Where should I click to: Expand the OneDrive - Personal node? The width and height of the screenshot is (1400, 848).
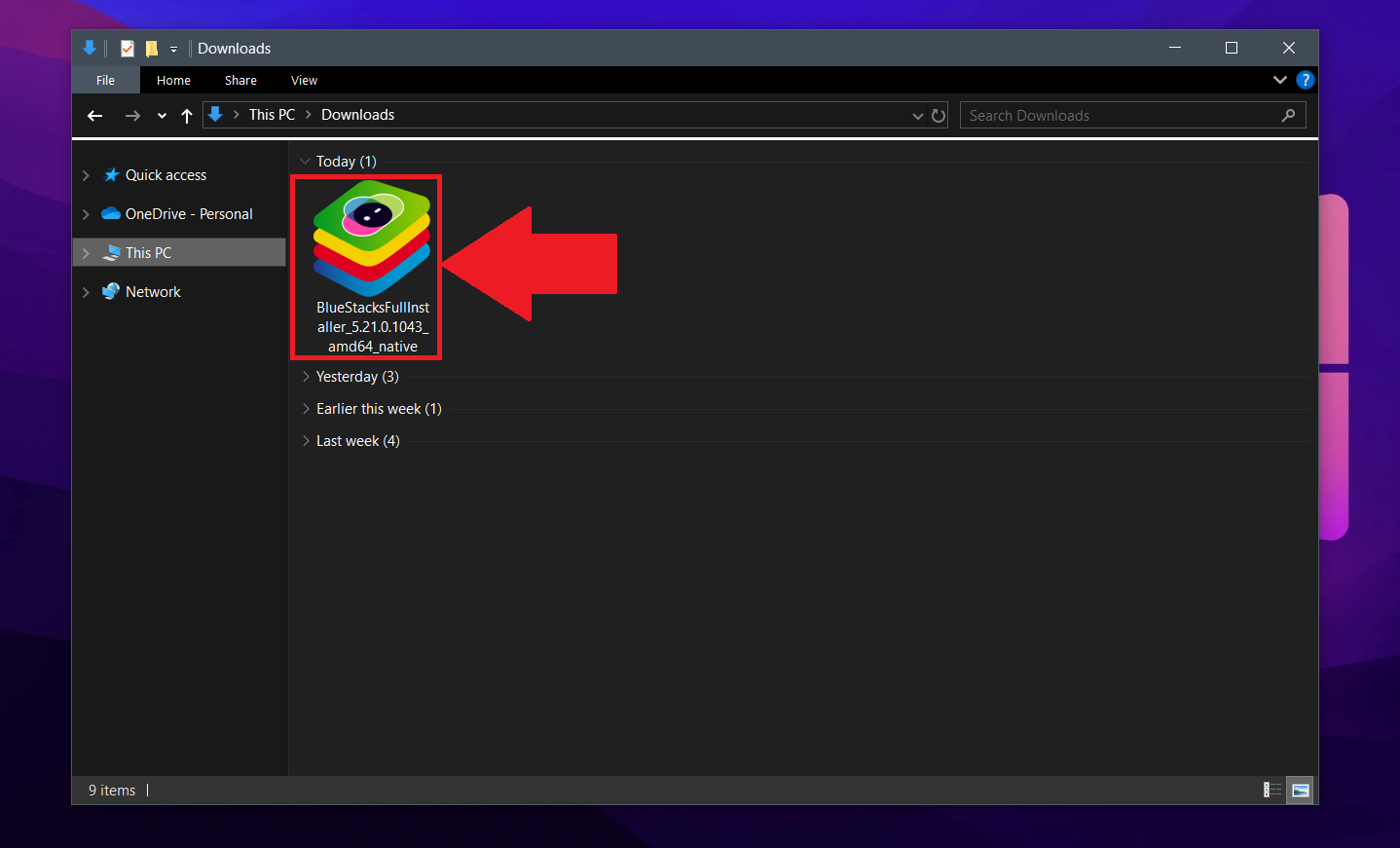click(86, 214)
